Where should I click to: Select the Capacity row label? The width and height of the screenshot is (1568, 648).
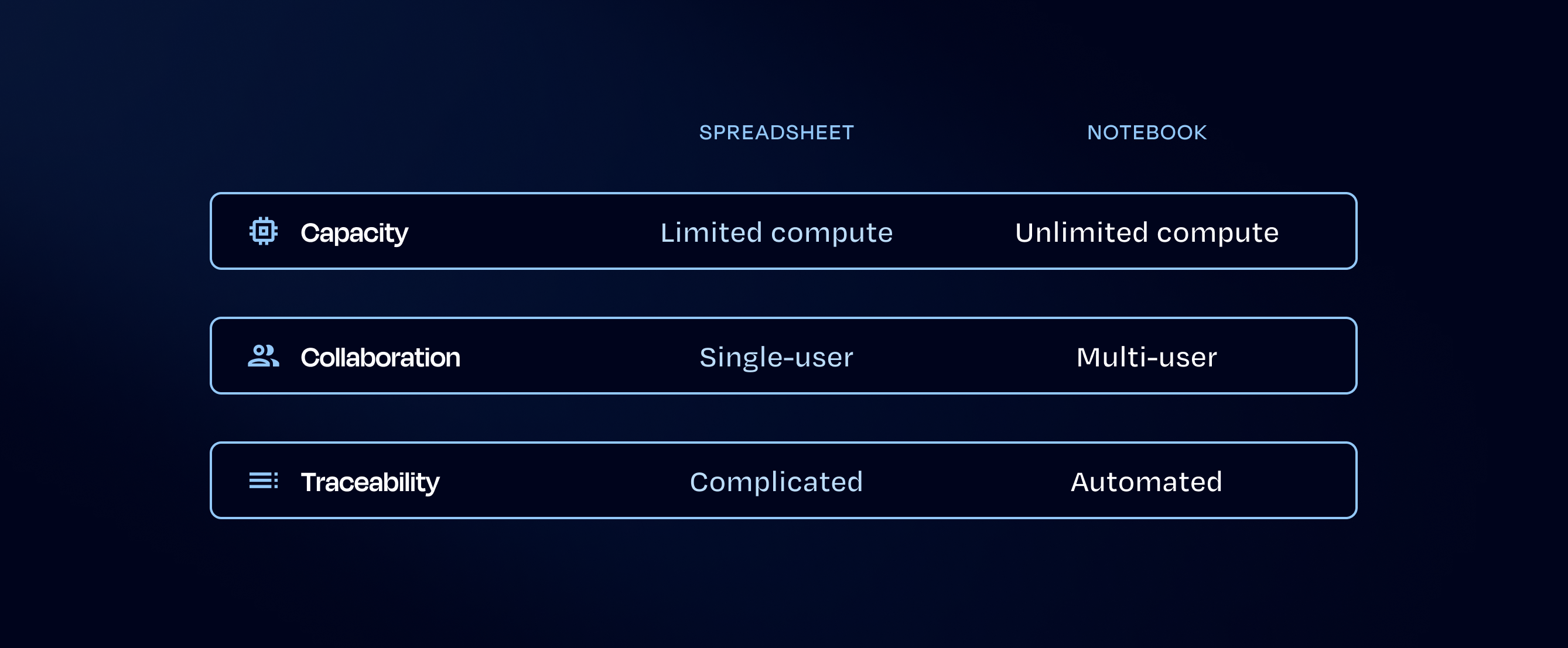pyautogui.click(x=354, y=233)
